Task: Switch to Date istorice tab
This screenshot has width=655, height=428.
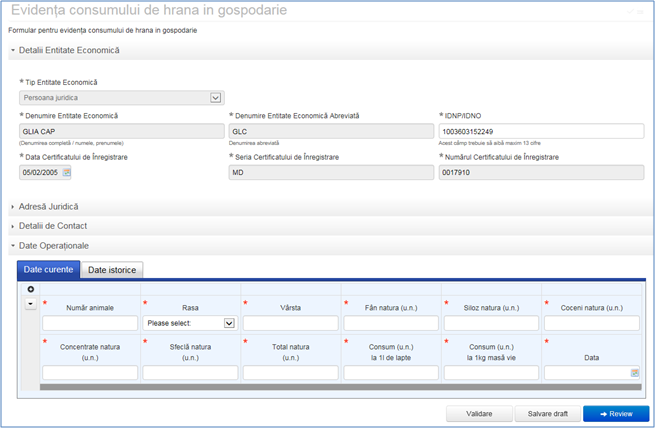Action: tap(113, 270)
